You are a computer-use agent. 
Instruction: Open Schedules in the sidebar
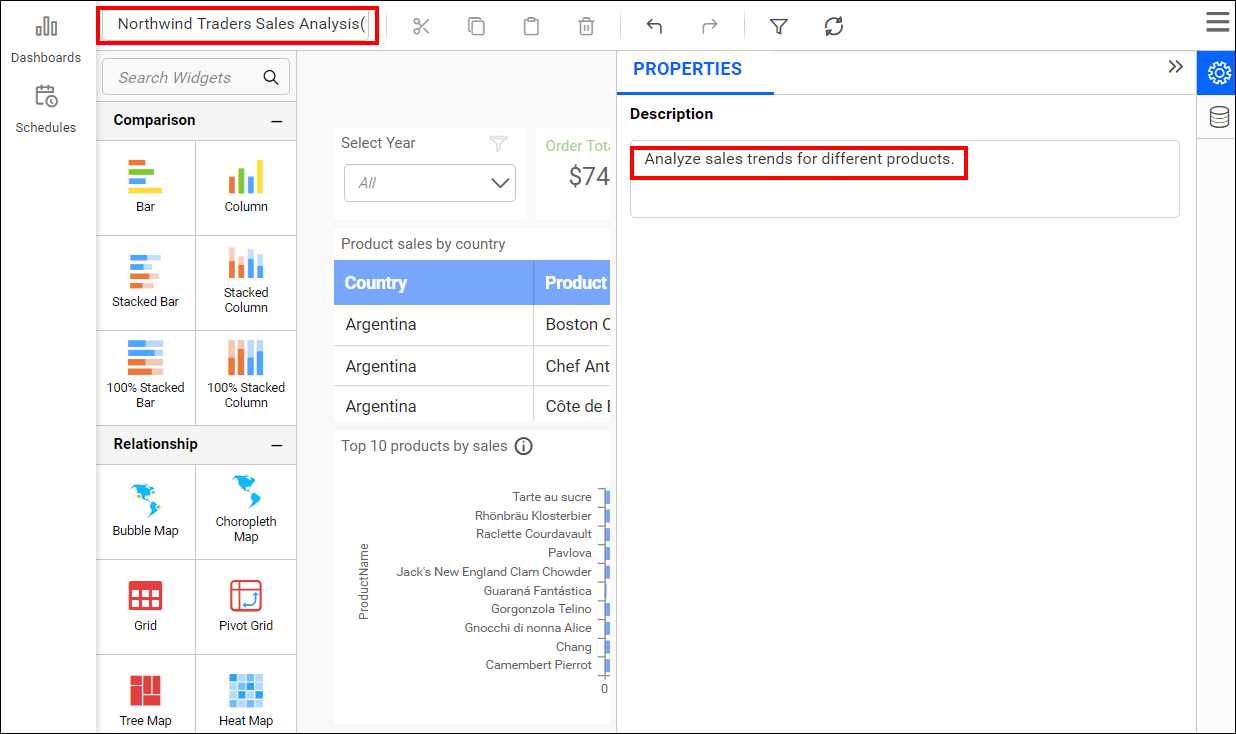point(46,109)
